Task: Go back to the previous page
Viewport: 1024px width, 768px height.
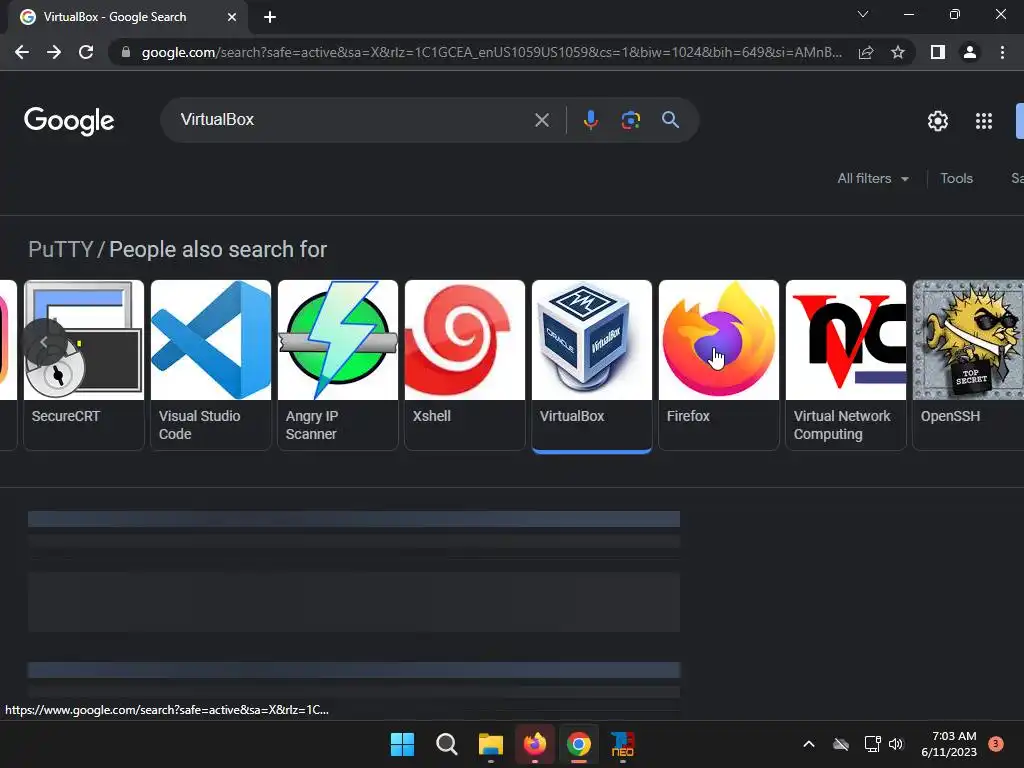Action: click(22, 52)
